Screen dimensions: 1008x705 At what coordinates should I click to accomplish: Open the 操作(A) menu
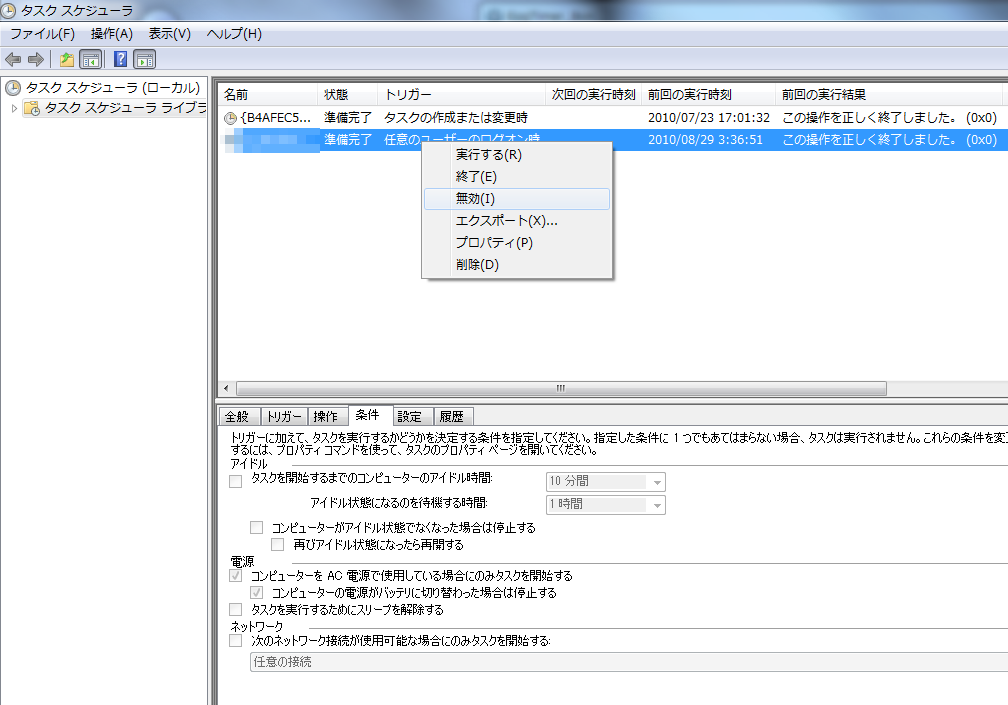coord(111,34)
